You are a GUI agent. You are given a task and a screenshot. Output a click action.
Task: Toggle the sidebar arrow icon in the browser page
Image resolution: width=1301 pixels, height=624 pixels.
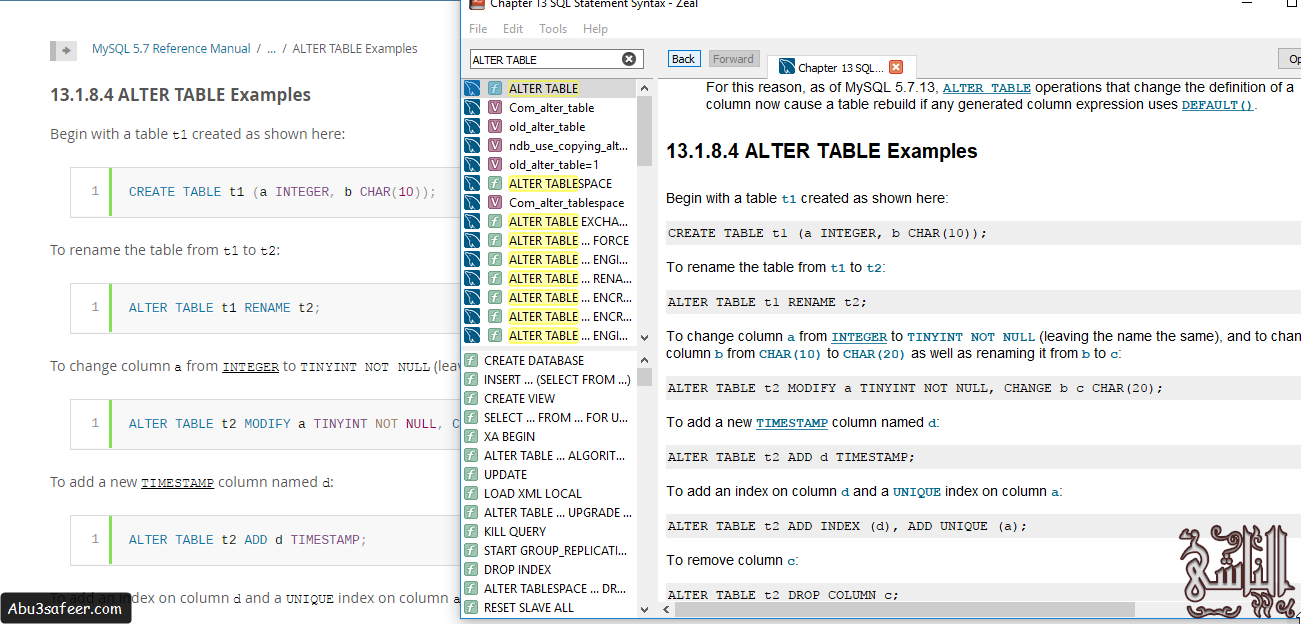pos(64,50)
